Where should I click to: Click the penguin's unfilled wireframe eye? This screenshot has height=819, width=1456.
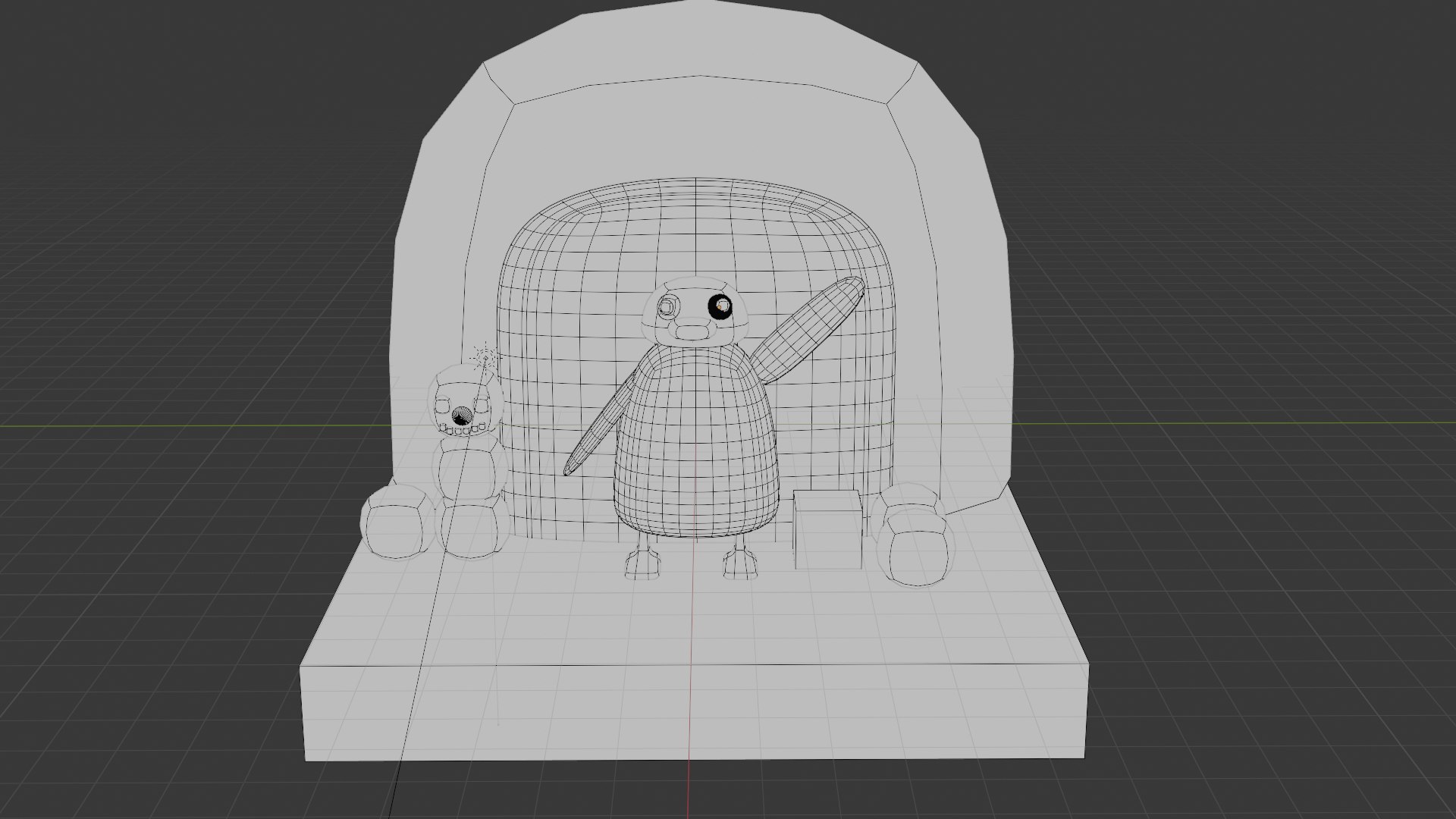pyautogui.click(x=668, y=307)
